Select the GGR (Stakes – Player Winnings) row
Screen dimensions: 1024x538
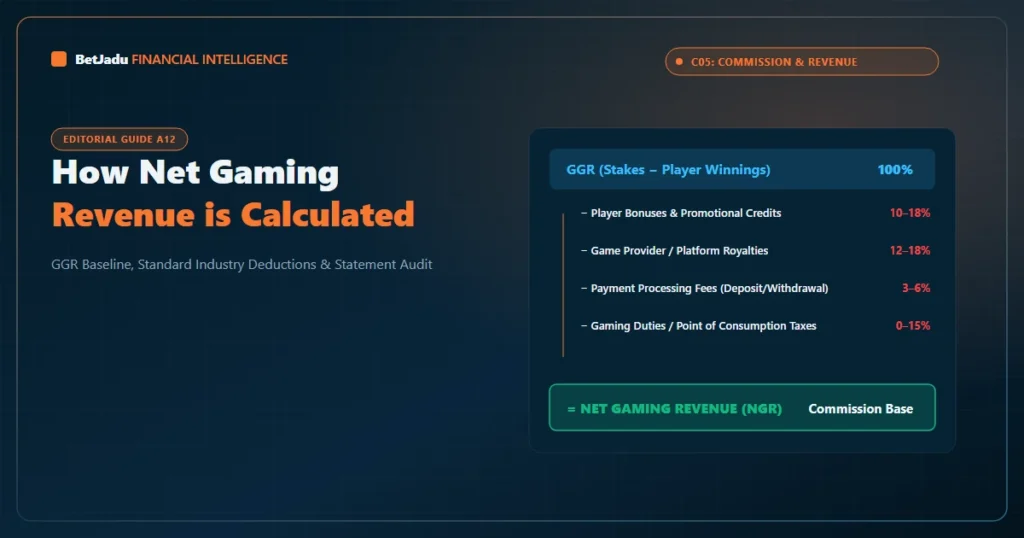742,170
